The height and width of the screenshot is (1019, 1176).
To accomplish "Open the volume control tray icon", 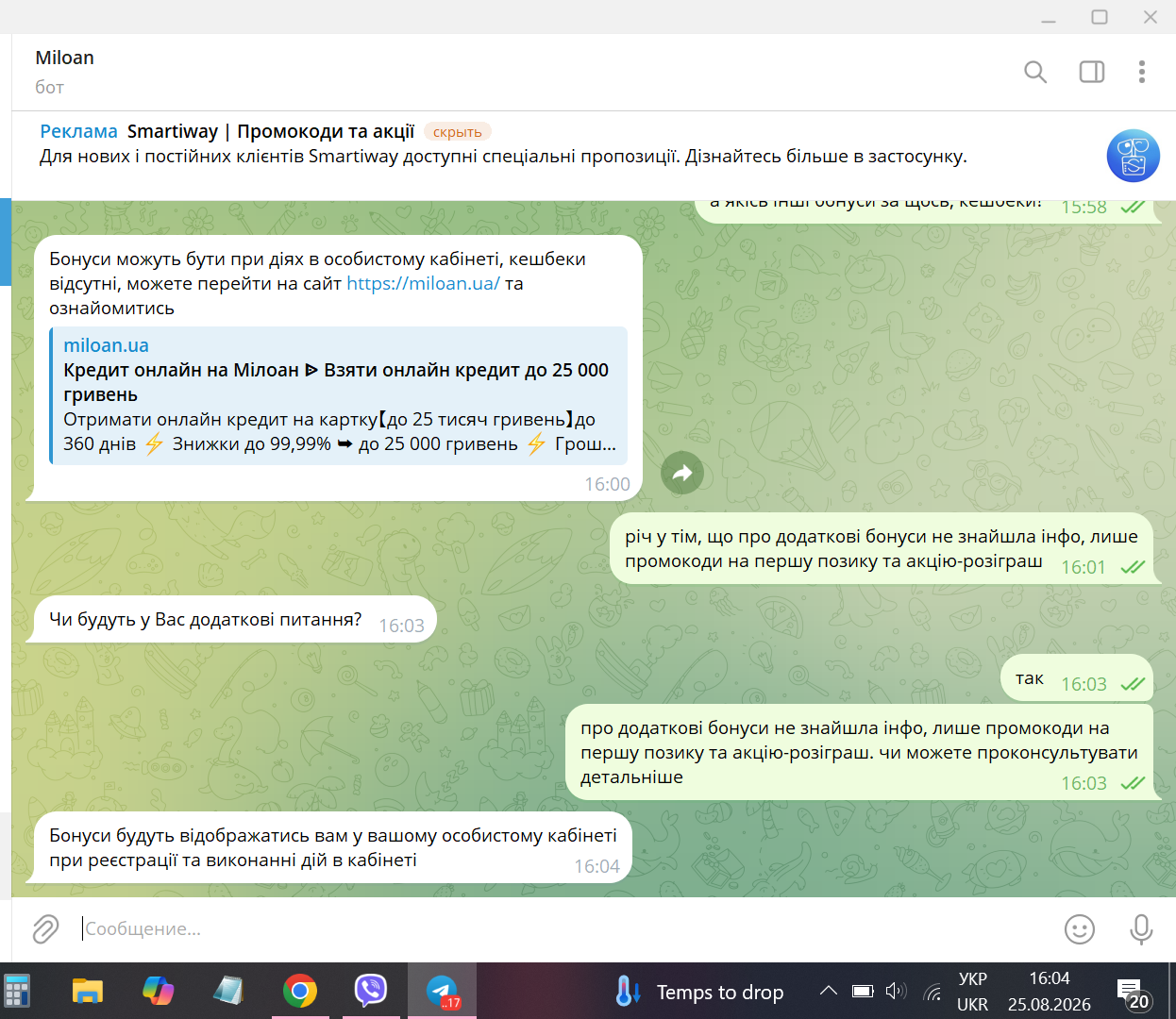I will (x=896, y=991).
